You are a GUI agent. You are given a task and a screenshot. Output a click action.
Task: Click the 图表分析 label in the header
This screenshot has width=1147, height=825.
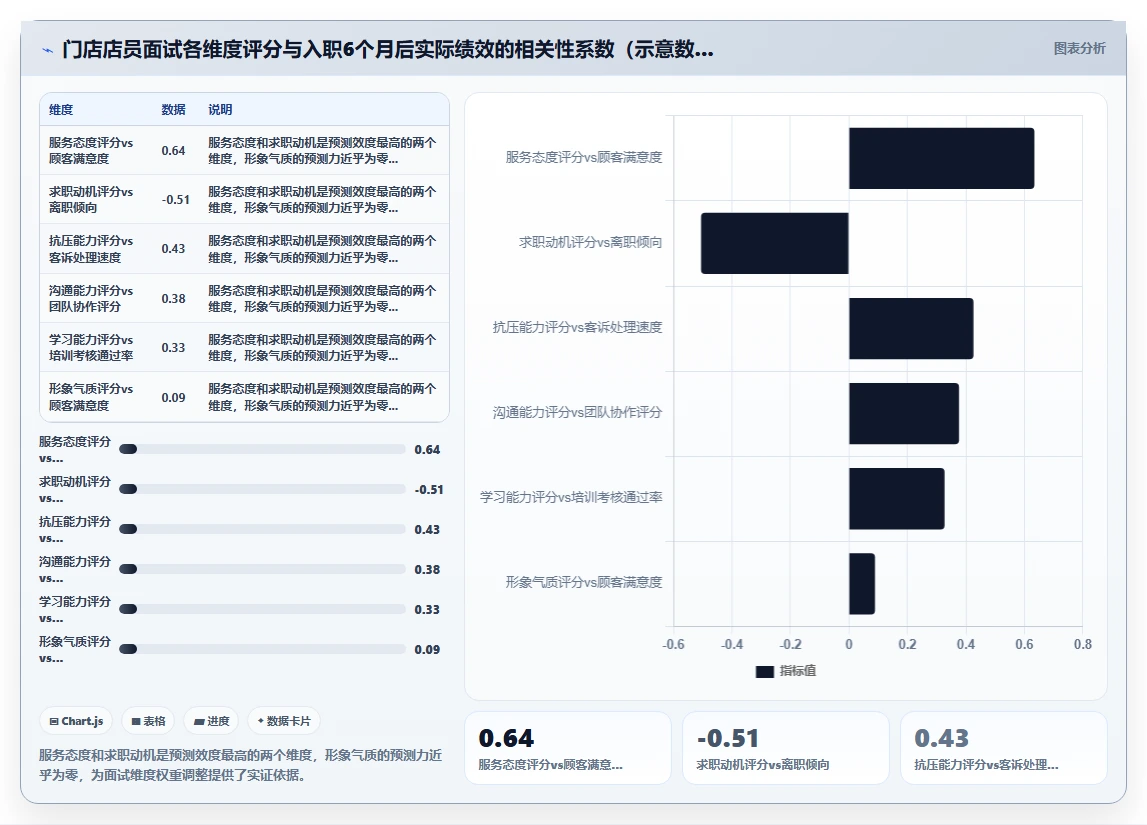[1079, 48]
